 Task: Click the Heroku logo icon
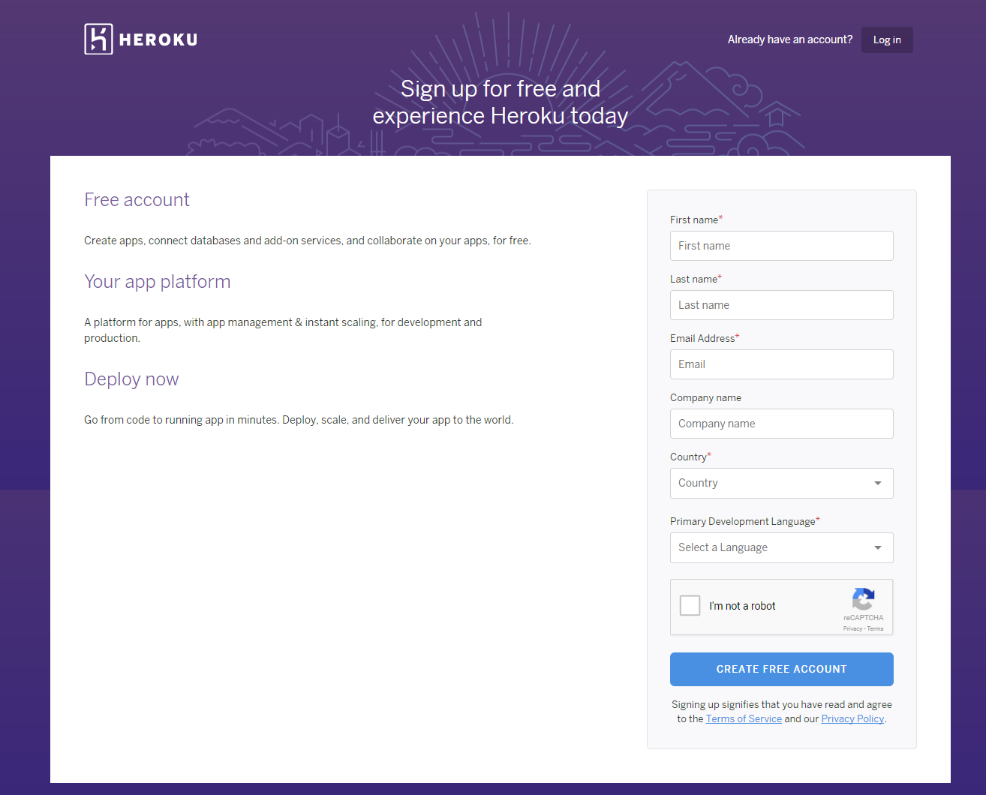(98, 39)
